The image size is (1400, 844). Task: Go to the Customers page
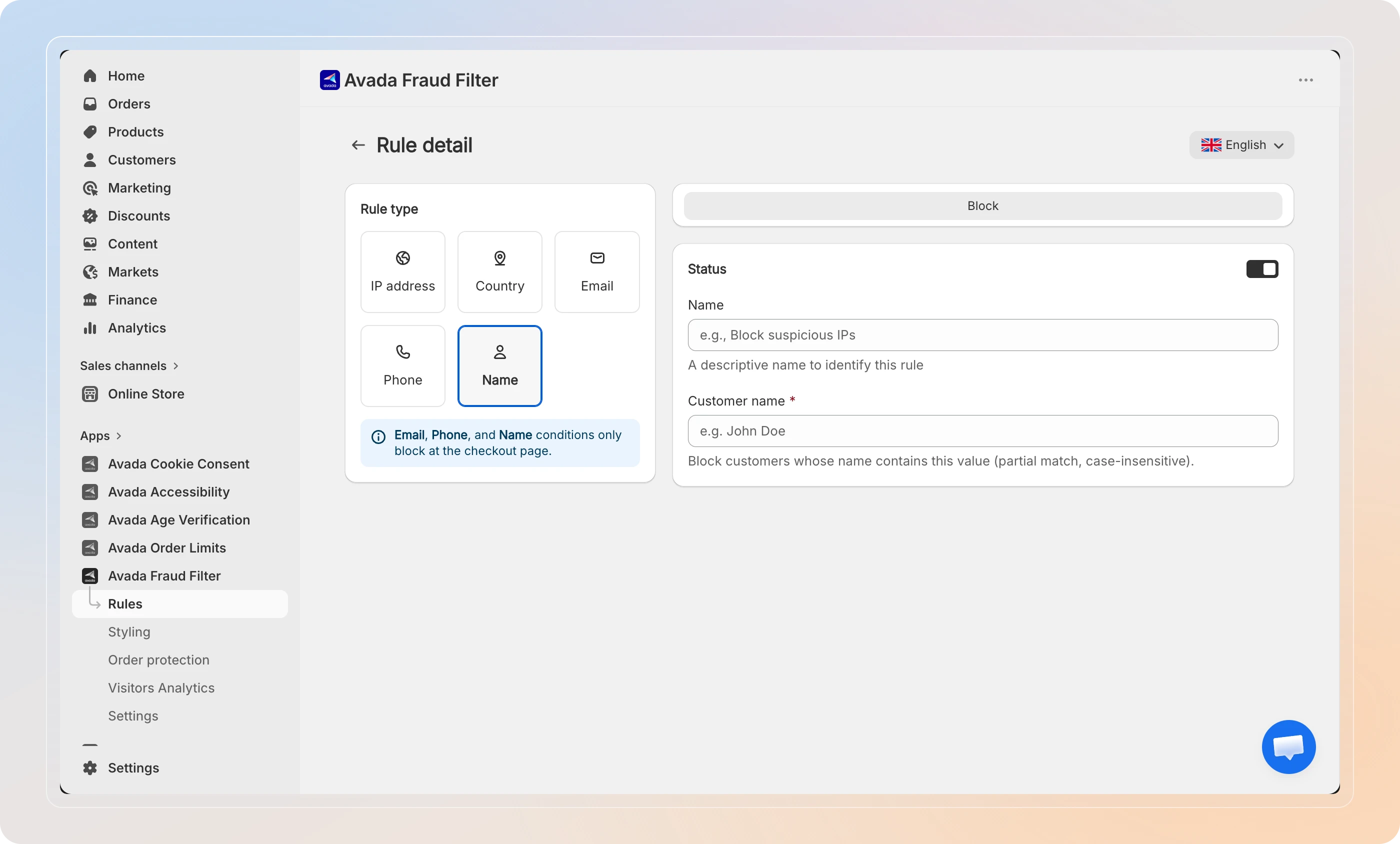click(141, 159)
